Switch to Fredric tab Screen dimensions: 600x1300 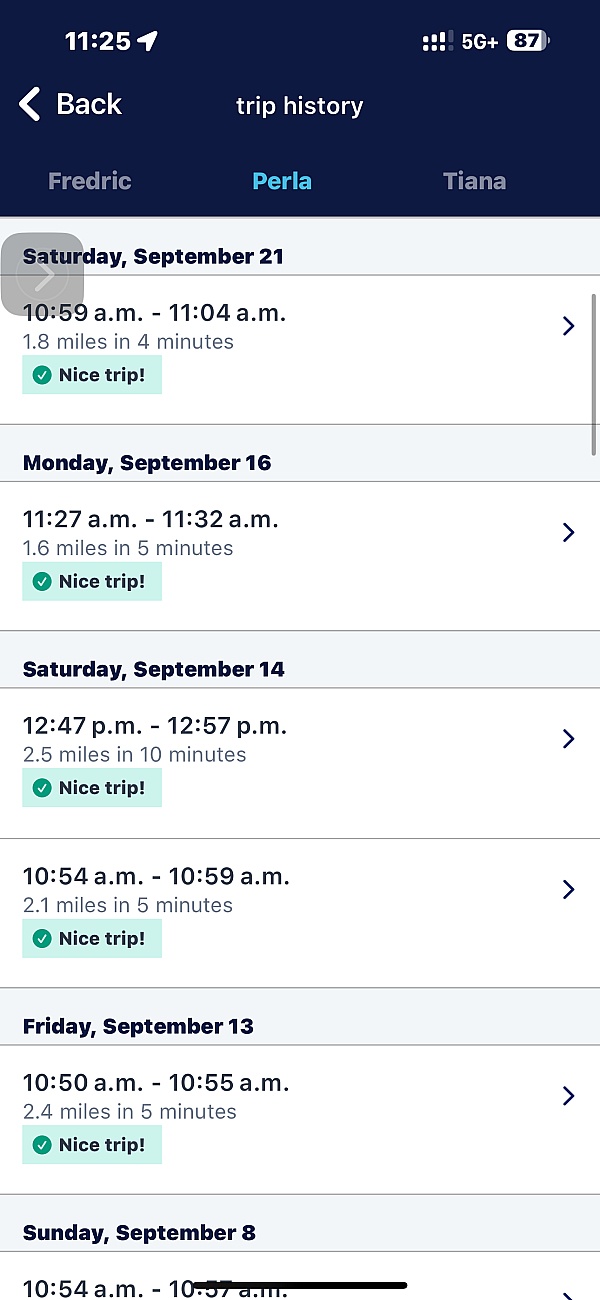click(90, 181)
